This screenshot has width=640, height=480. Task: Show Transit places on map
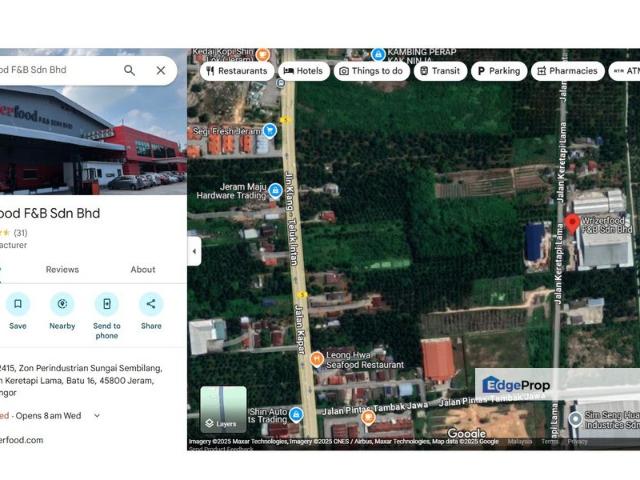[x=440, y=71]
